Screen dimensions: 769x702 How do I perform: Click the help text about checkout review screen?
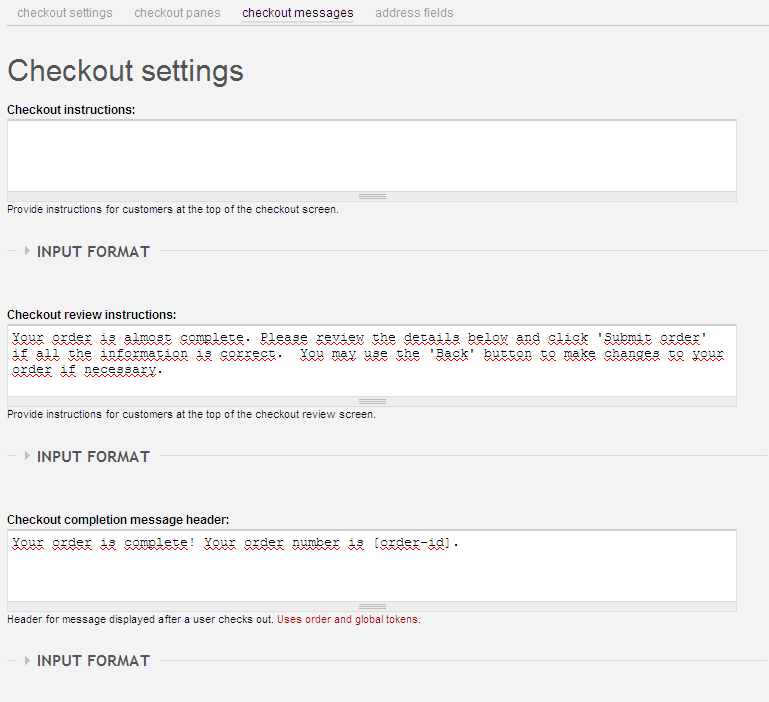coord(191,415)
